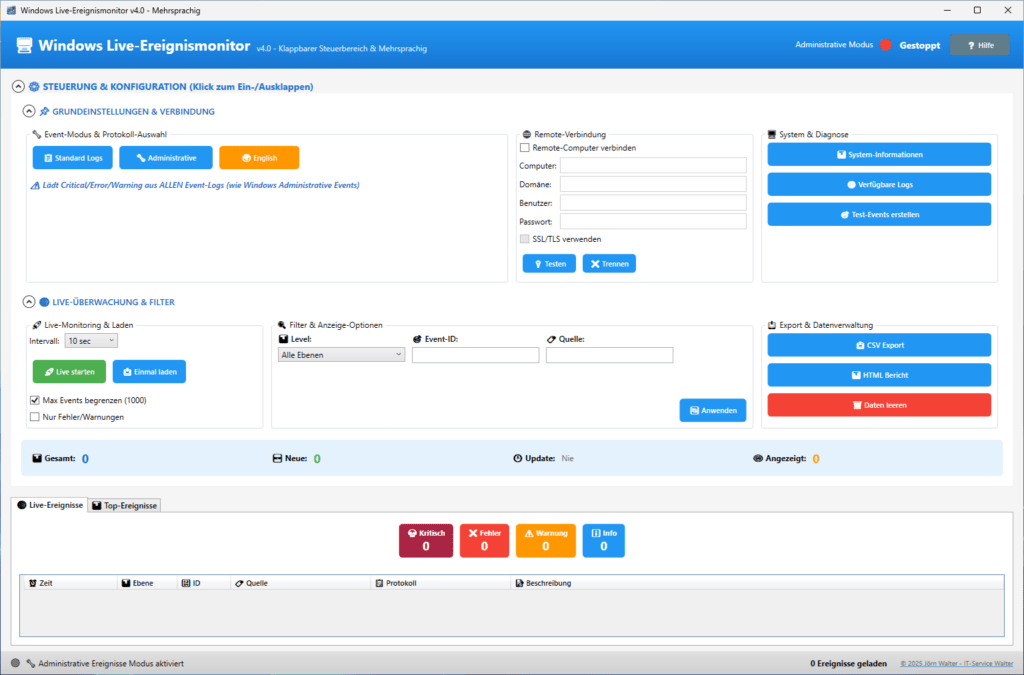Open System-Informationen
Screen dimensions: 1024x675
click(x=878, y=154)
